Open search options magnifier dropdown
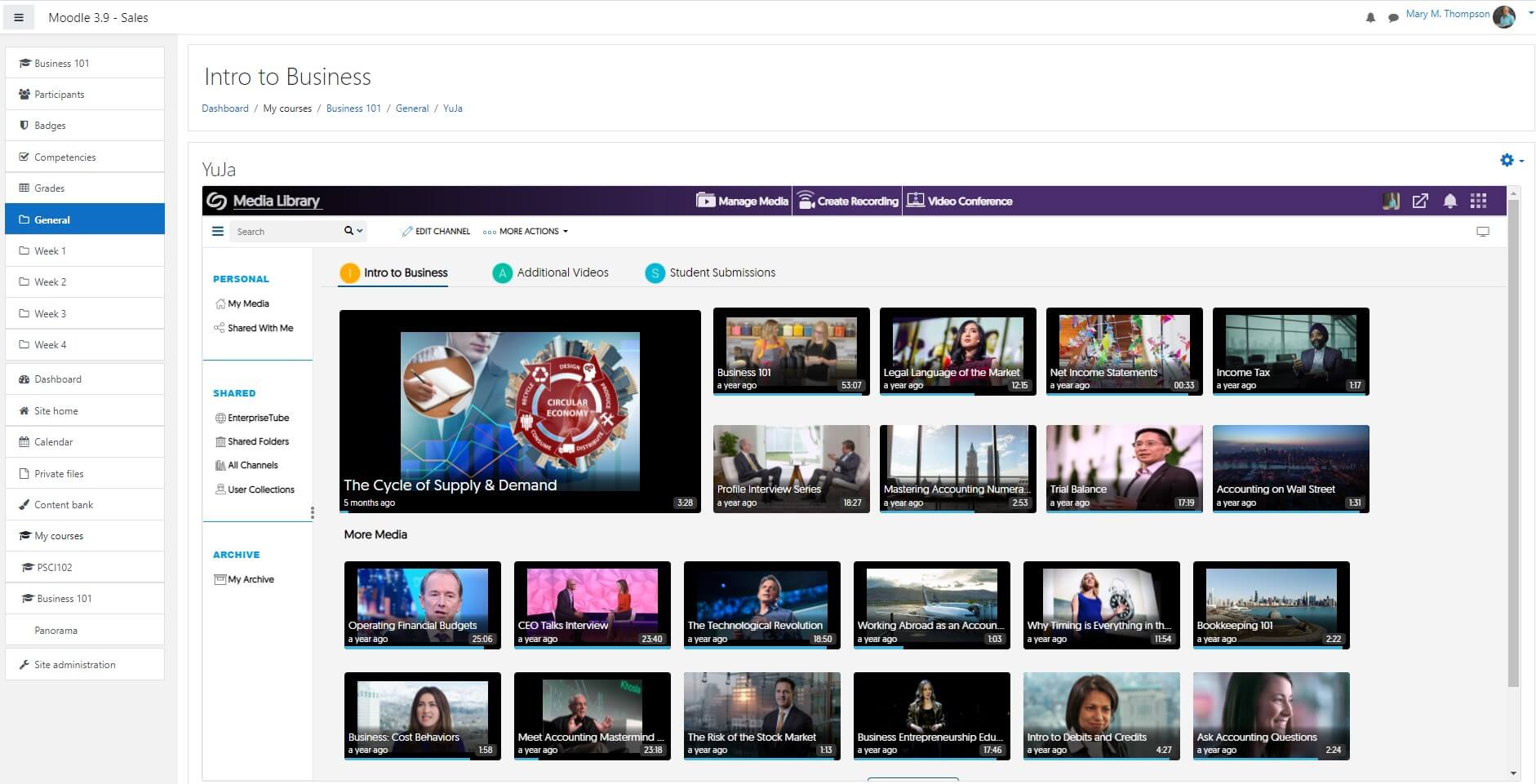The height and width of the screenshot is (784, 1536). coord(353,231)
